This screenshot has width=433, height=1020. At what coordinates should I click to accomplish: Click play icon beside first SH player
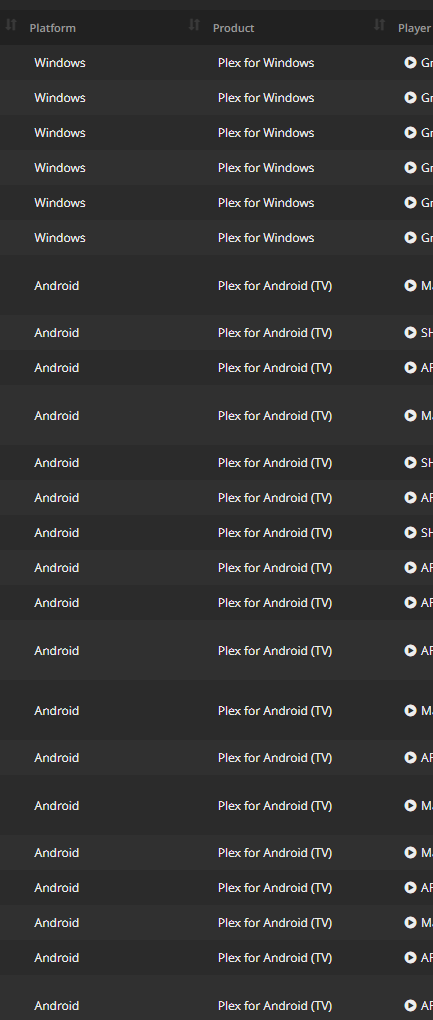tap(410, 332)
